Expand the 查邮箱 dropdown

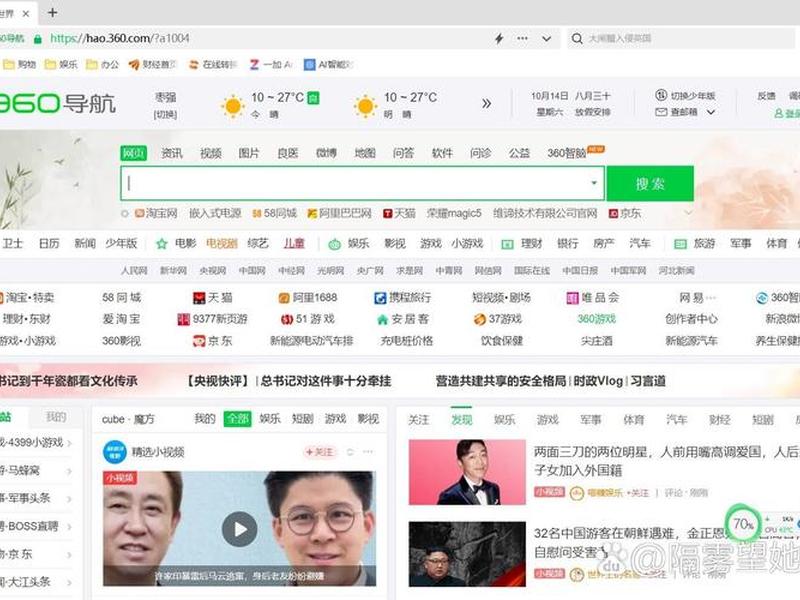pyautogui.click(x=711, y=112)
